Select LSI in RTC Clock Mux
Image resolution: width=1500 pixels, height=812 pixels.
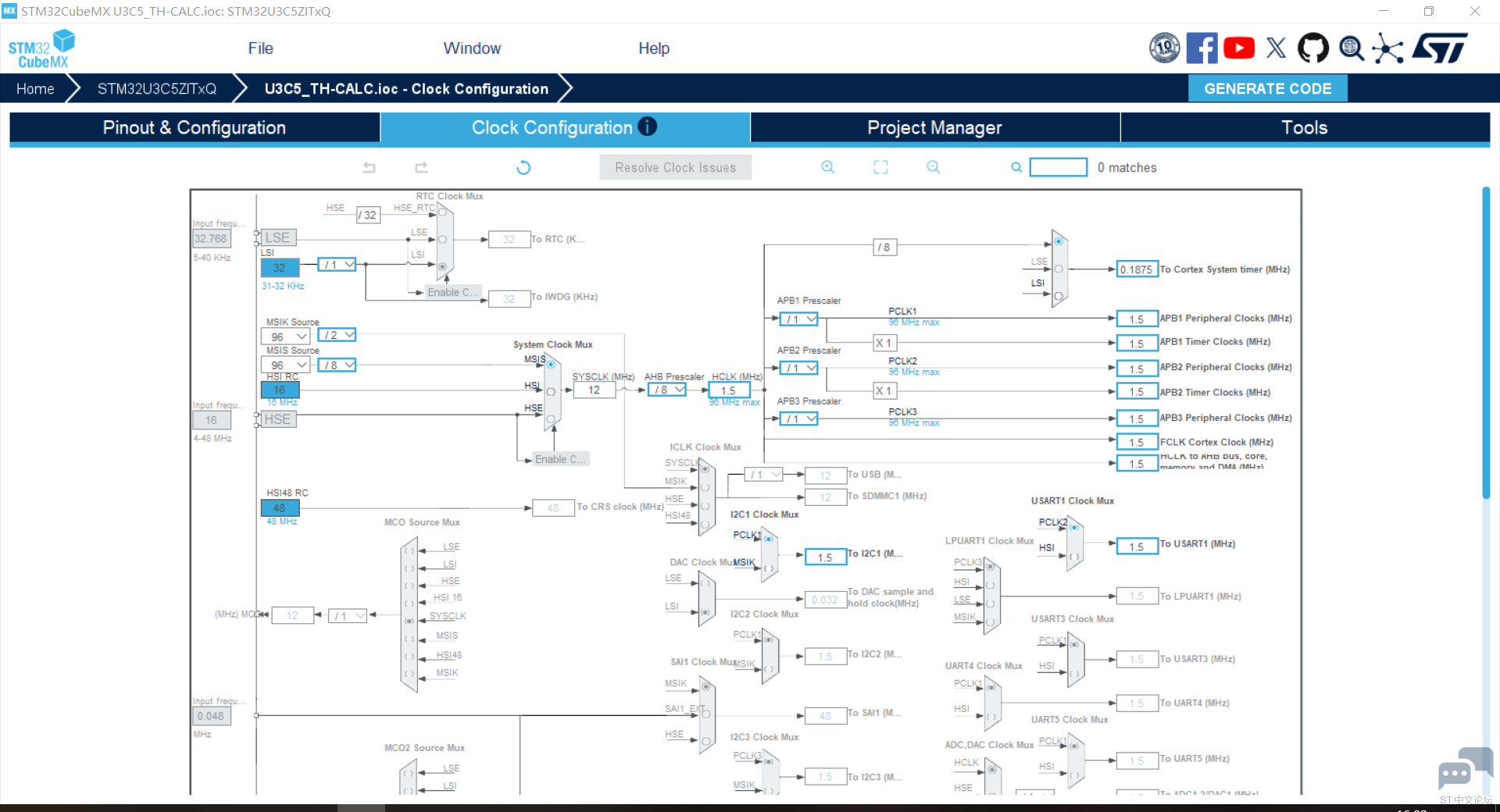442,266
